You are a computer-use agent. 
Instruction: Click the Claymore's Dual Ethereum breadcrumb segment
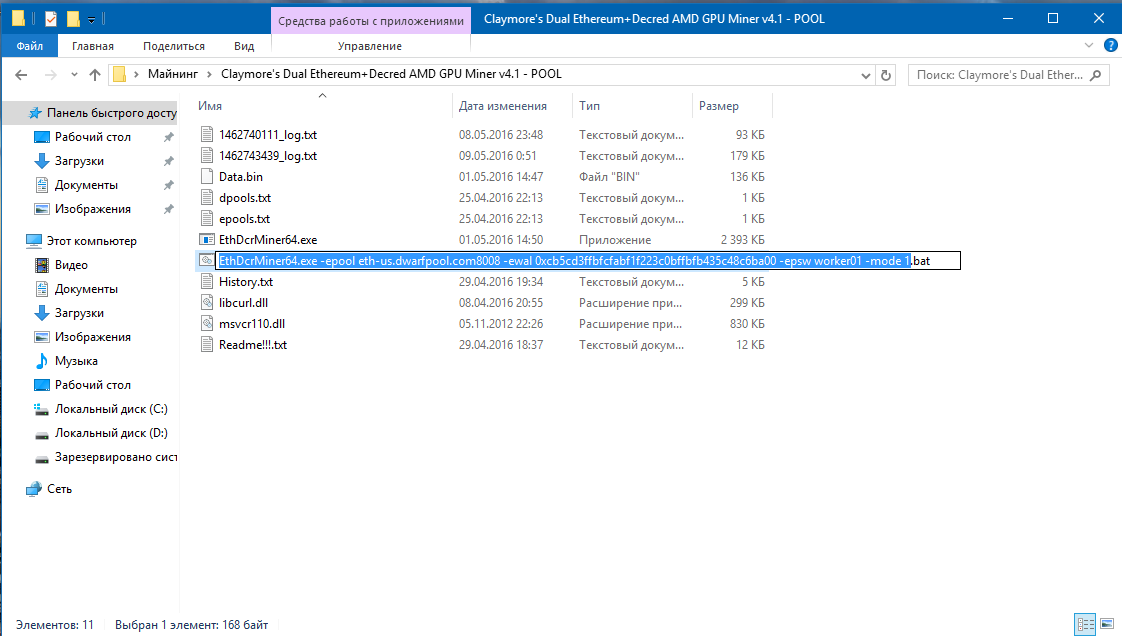tap(391, 74)
